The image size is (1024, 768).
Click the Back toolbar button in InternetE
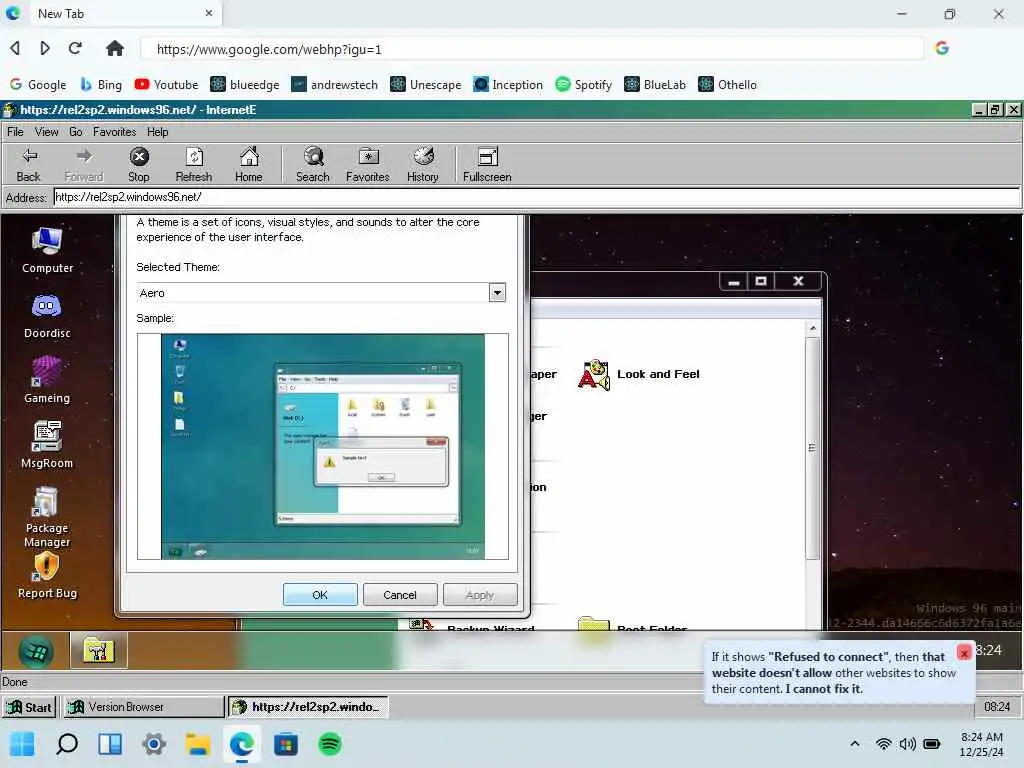[x=29, y=165]
